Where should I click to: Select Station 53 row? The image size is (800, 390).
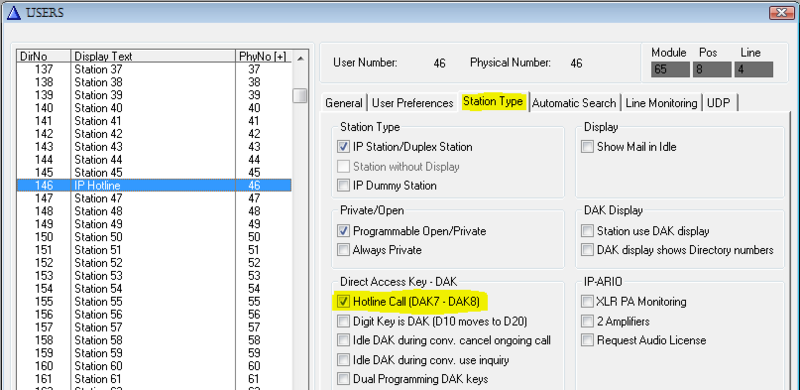154,276
